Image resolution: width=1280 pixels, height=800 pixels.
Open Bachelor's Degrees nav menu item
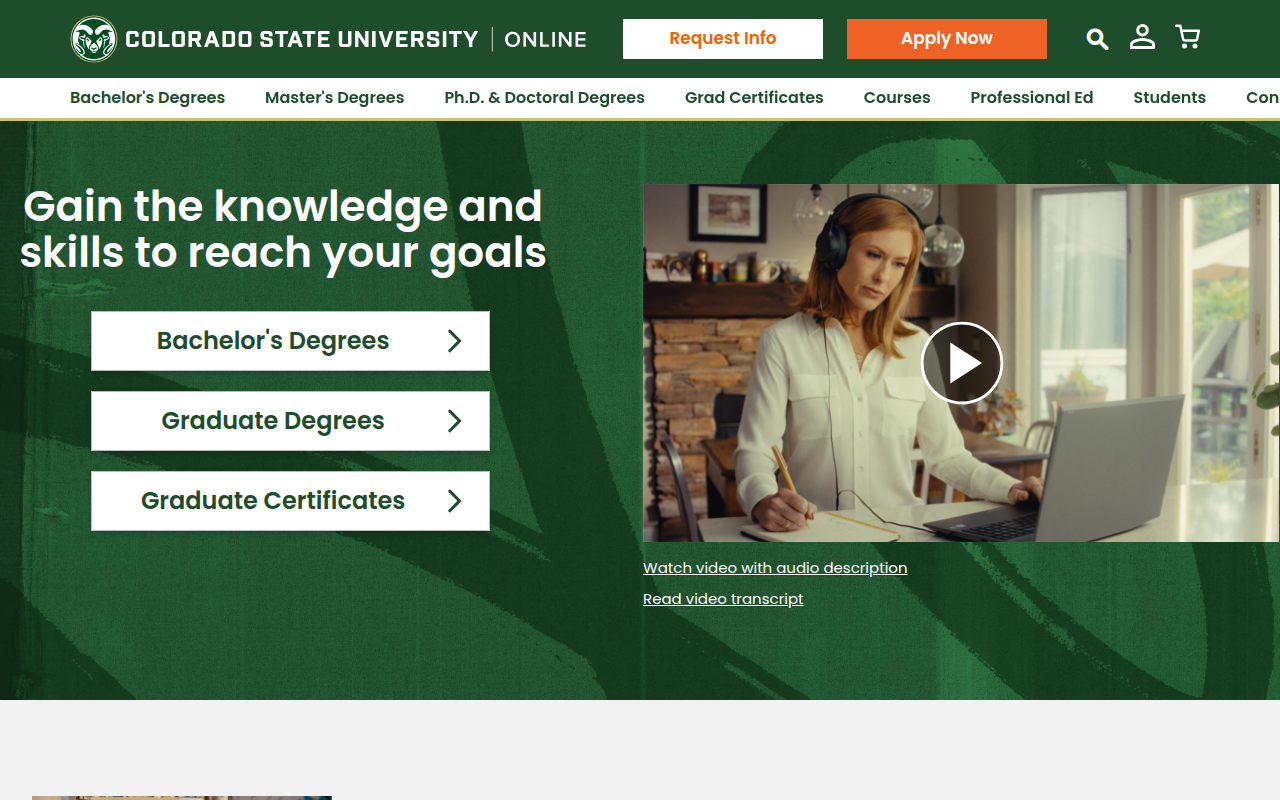click(x=147, y=98)
